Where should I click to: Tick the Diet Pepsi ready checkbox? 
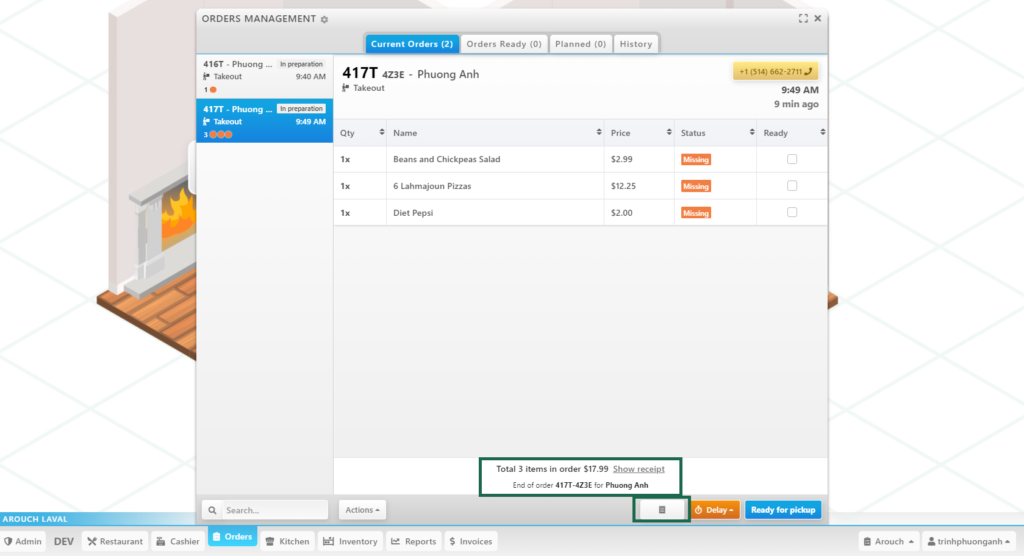792,212
